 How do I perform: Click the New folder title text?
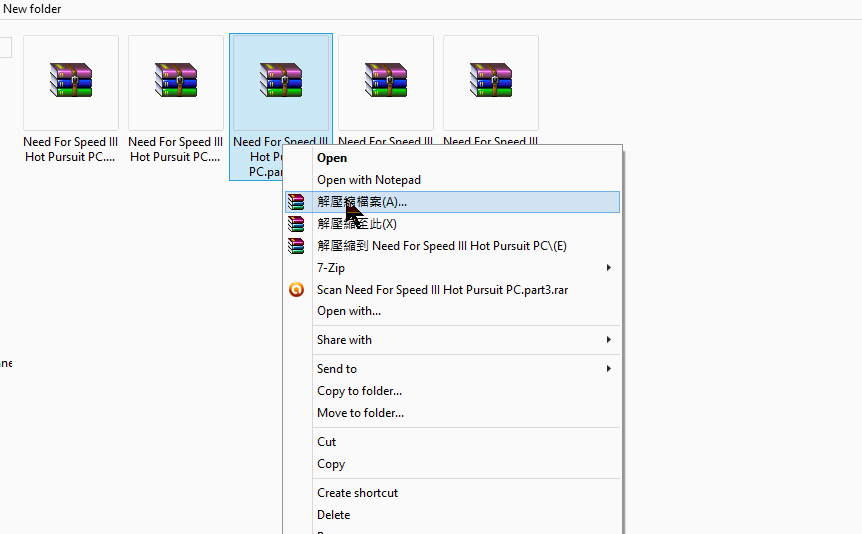point(32,9)
